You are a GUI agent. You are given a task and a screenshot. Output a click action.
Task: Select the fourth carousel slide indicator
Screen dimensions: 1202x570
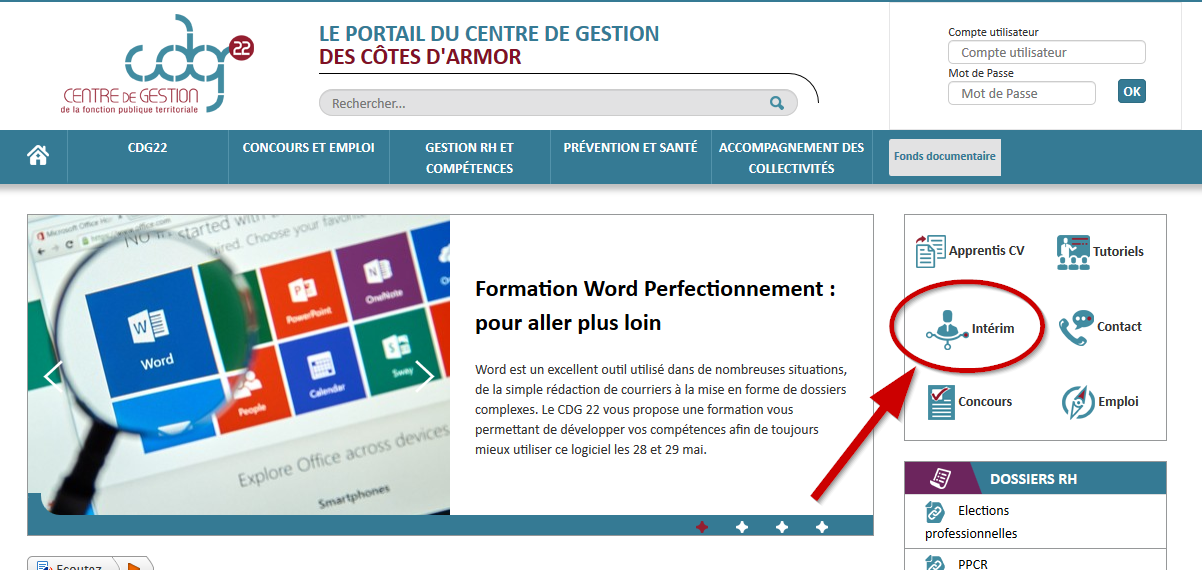822,527
